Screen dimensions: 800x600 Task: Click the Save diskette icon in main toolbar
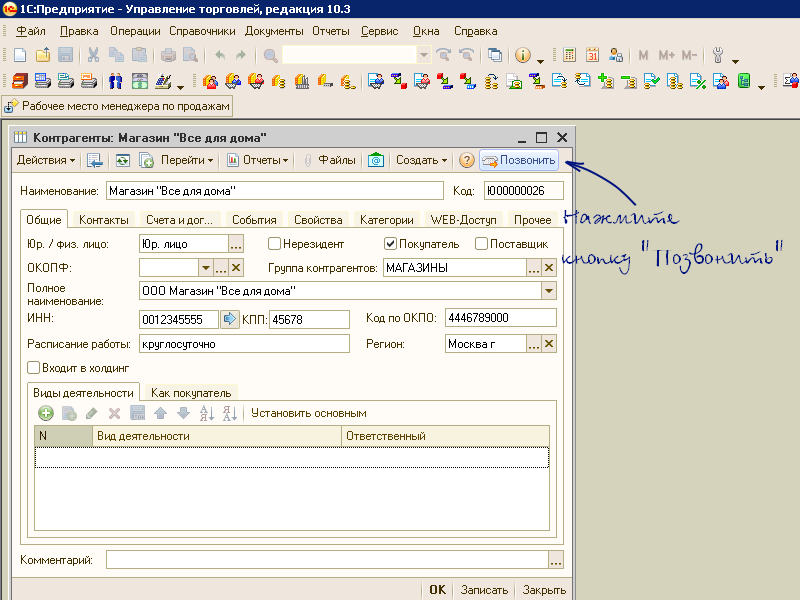coord(65,55)
